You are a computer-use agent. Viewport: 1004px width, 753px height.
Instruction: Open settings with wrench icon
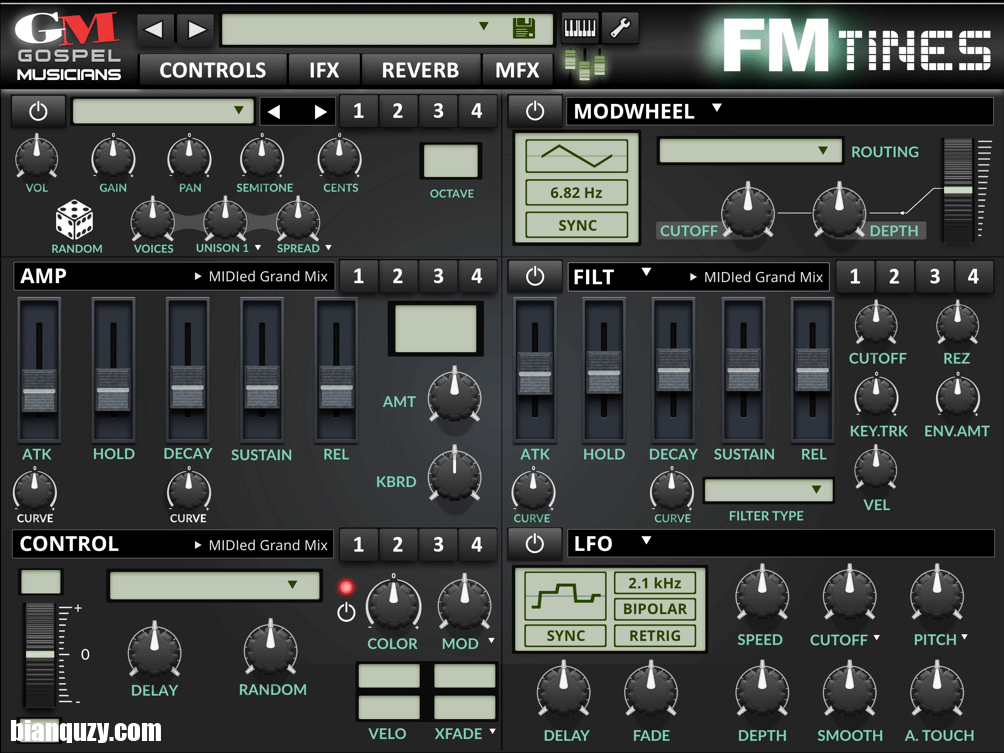[x=620, y=28]
